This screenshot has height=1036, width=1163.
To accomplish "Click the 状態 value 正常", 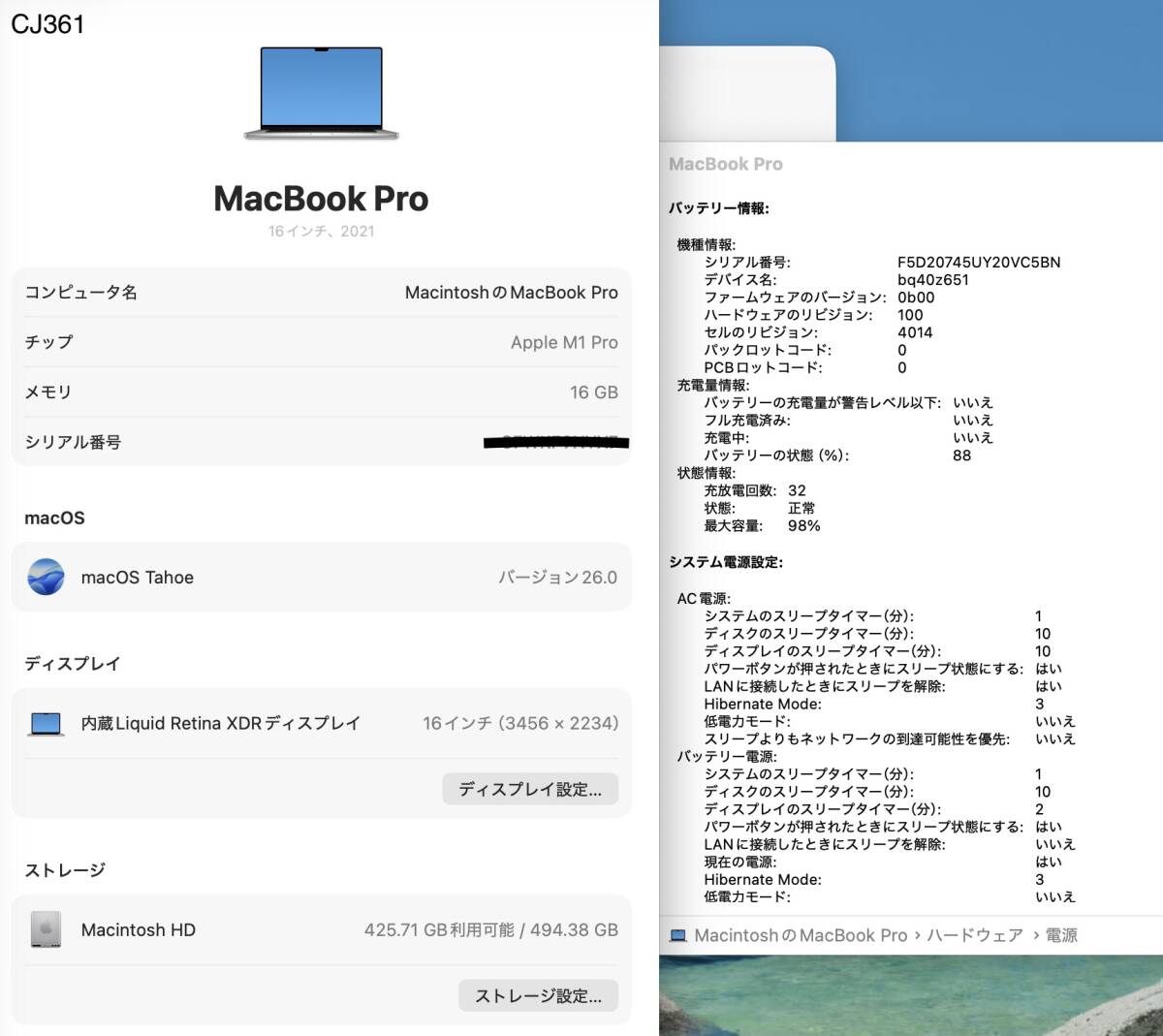I will click(802, 509).
